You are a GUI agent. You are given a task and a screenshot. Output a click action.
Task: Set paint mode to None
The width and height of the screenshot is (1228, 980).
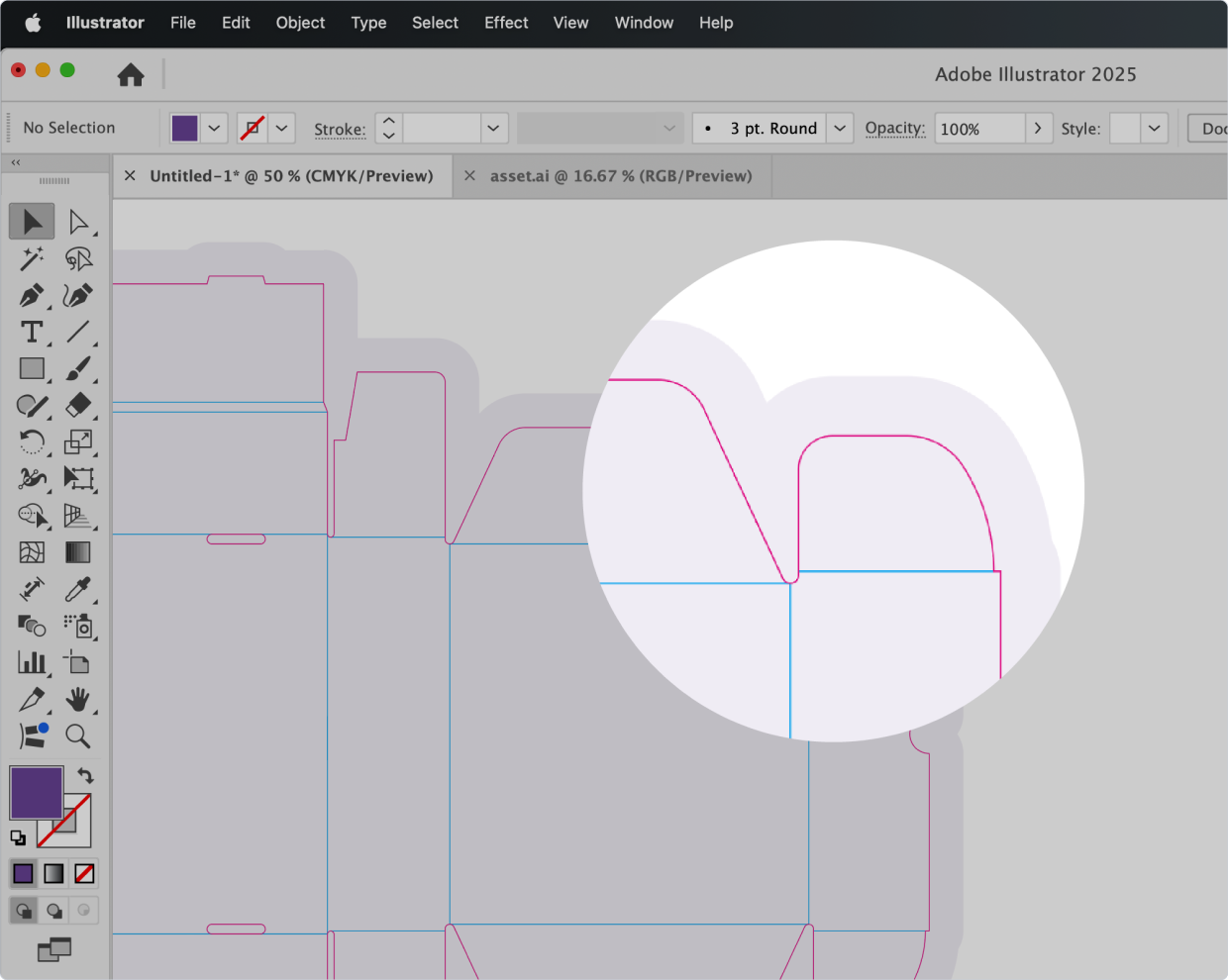[85, 873]
